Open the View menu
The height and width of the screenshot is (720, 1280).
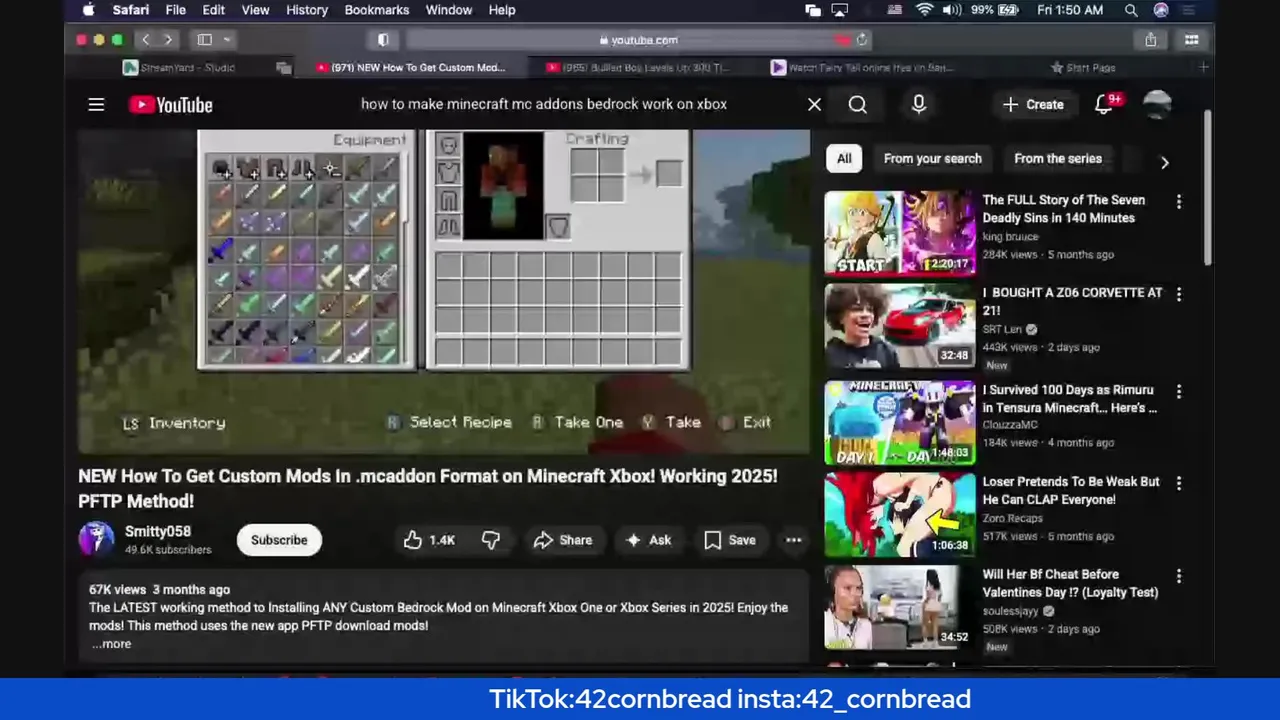click(x=255, y=10)
